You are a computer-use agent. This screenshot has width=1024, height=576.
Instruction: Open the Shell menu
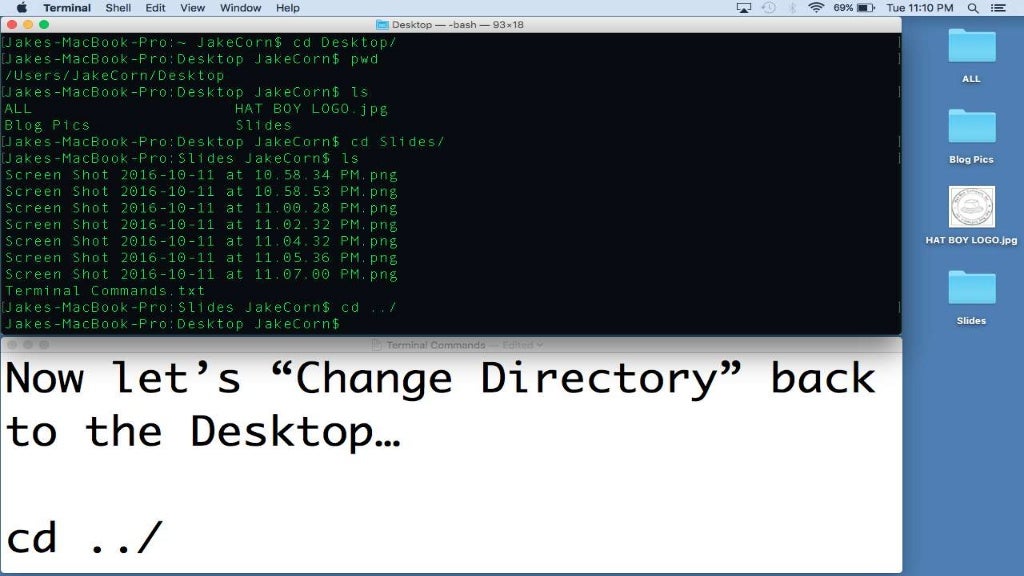(x=118, y=8)
